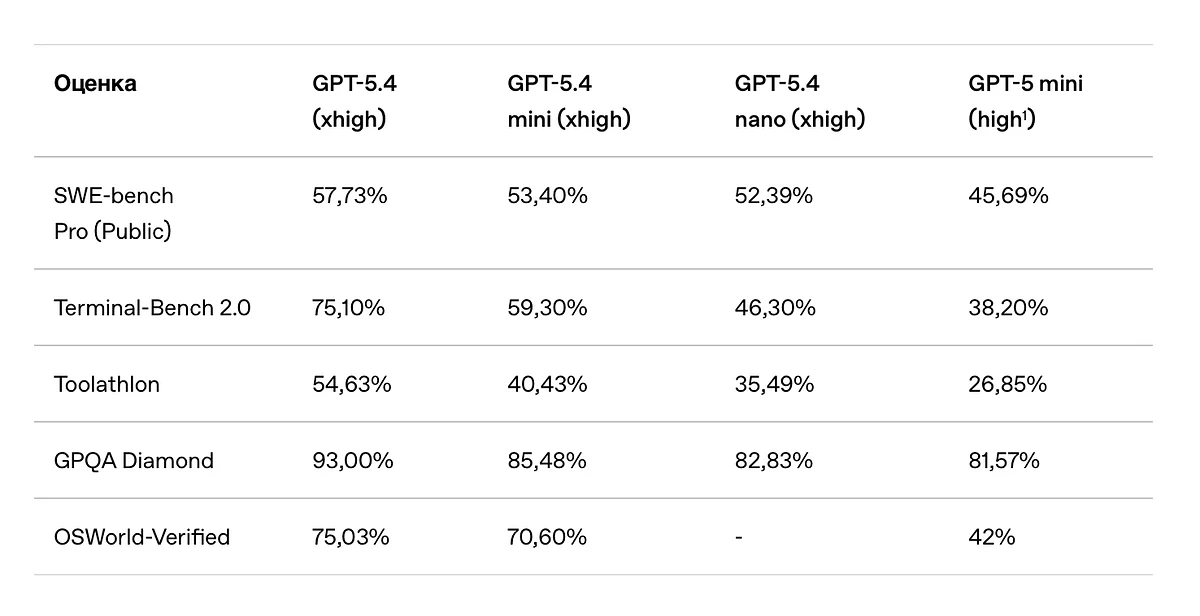Select the 42% OSWorld-Verified cell

point(992,537)
